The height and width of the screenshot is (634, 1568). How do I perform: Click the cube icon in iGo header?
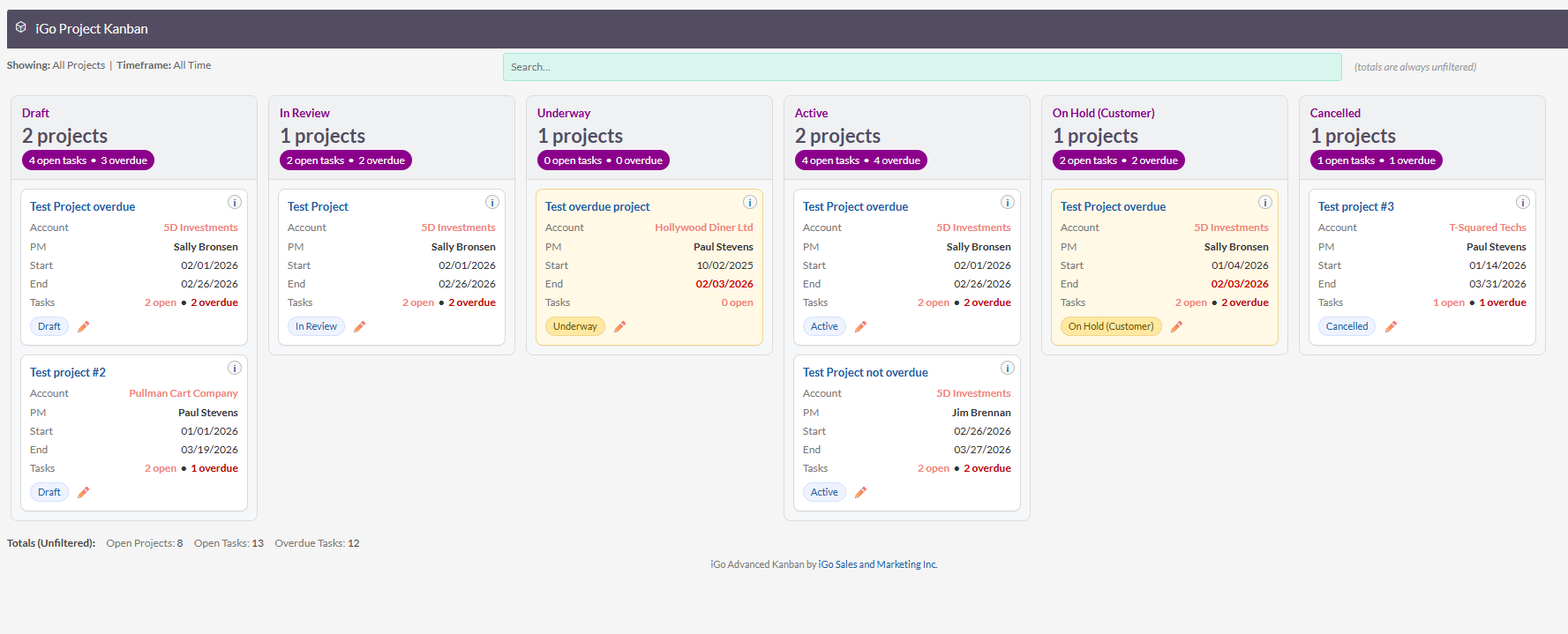click(x=21, y=27)
